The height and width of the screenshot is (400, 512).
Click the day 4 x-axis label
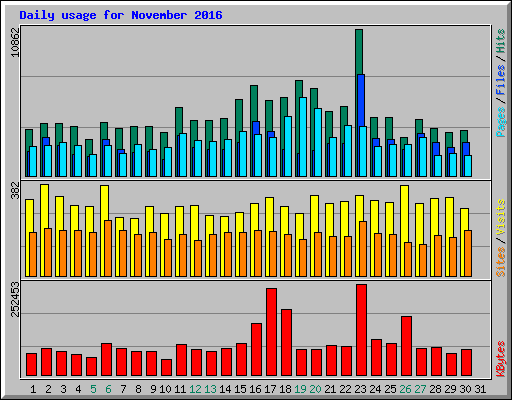point(78,389)
